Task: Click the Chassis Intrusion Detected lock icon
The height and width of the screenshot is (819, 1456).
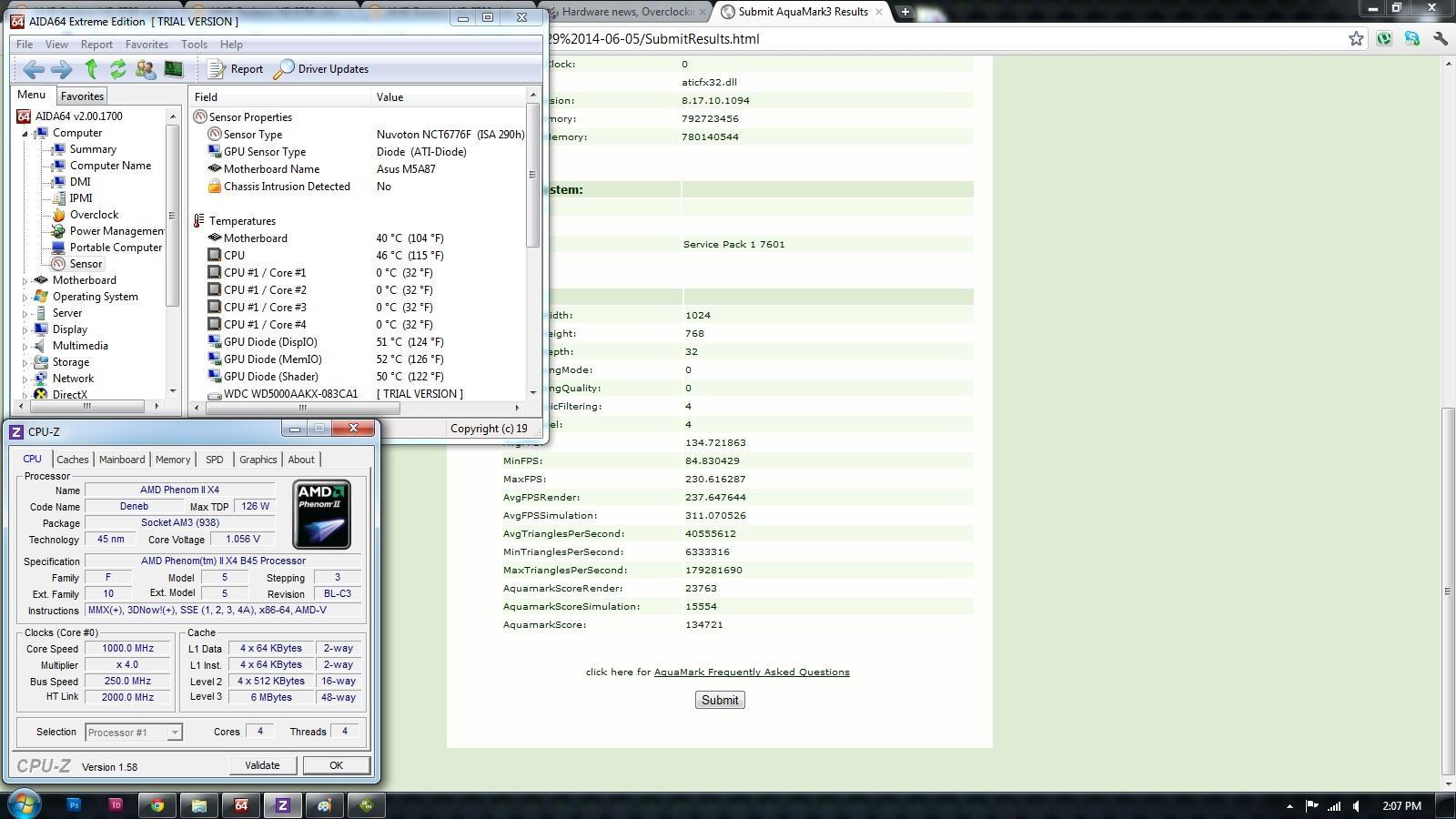Action: click(x=215, y=187)
